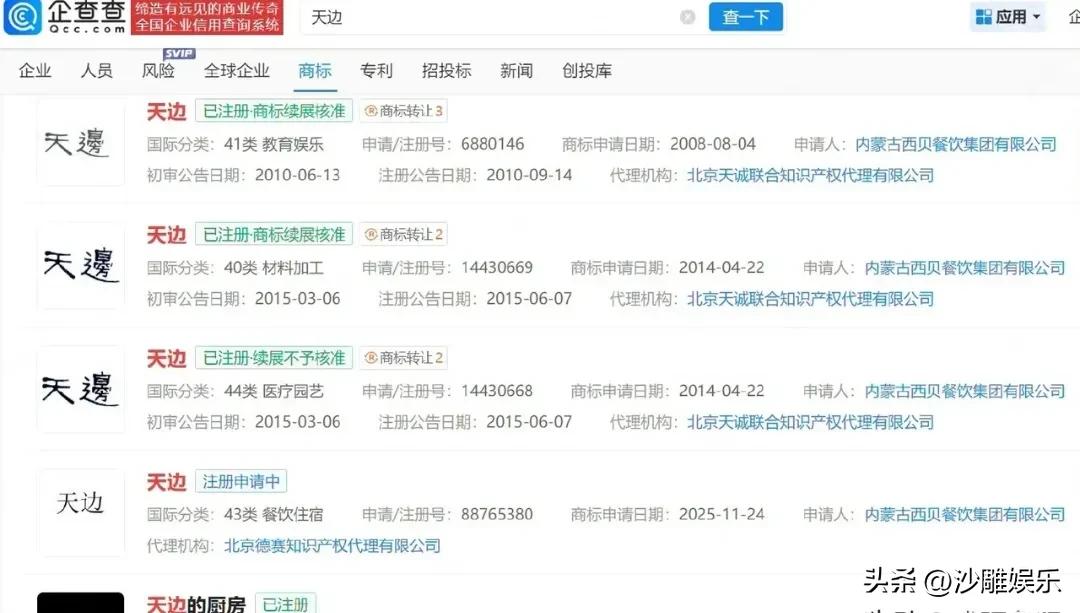Click the 查一下 search button
The image size is (1080, 613).
[x=746, y=17]
